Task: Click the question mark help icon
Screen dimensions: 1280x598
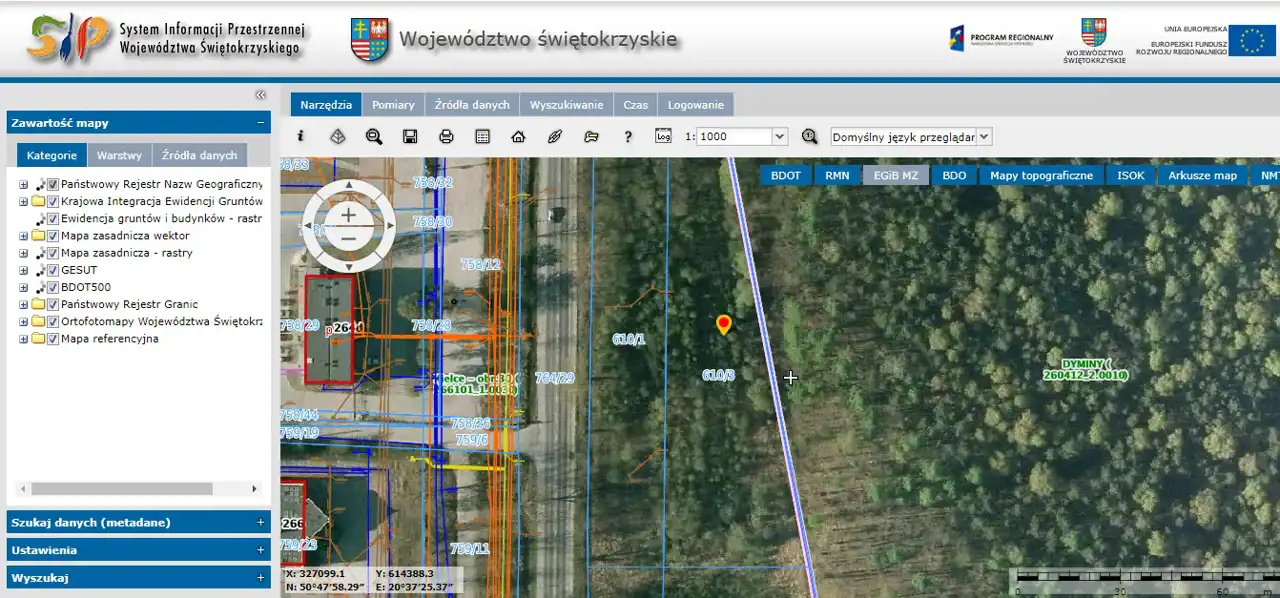Action: [628, 137]
